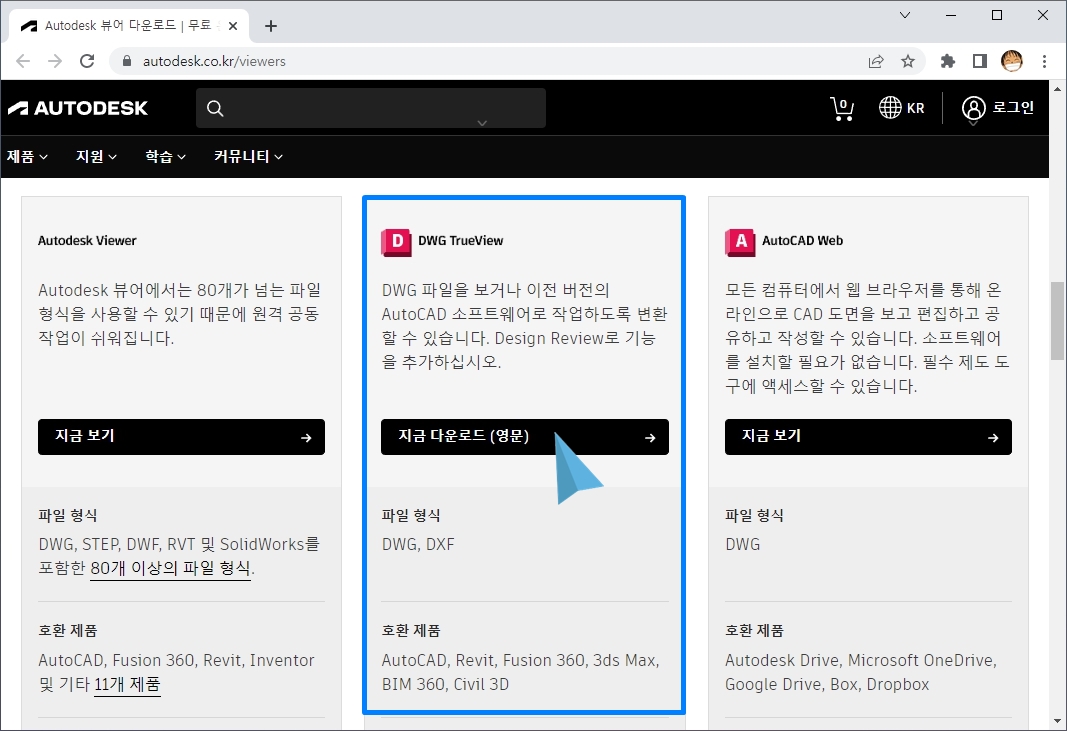Open the 80개 이상의 파일 형식 link
Image resolution: width=1067 pixels, height=731 pixels.
[x=170, y=568]
